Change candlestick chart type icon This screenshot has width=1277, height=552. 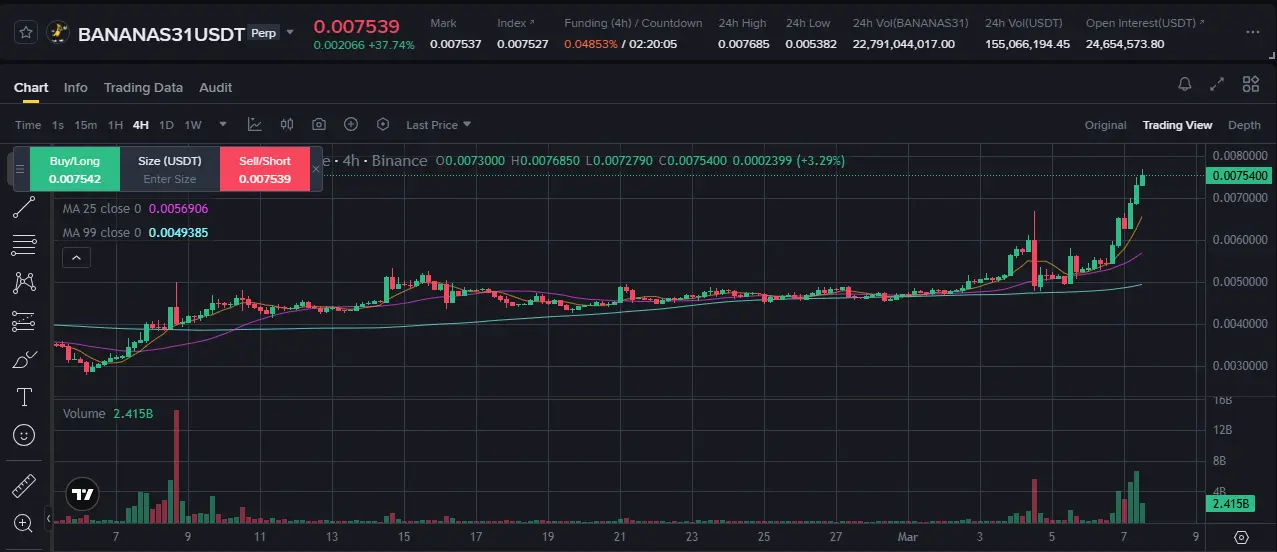(x=287, y=125)
